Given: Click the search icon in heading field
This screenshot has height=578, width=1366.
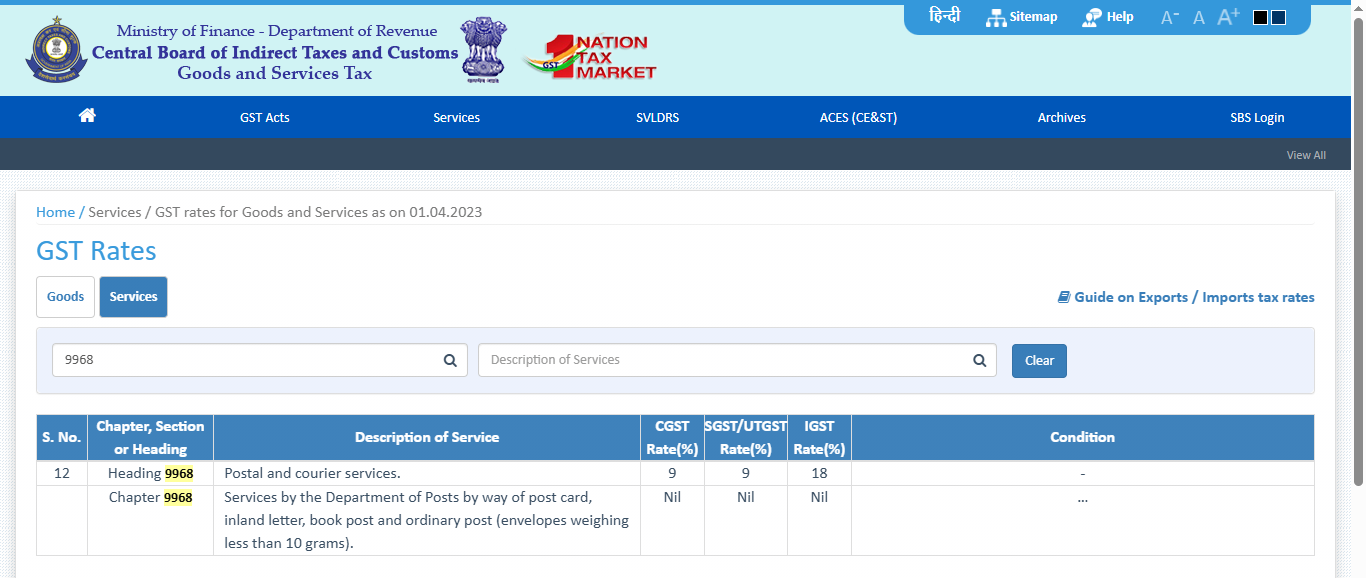Looking at the screenshot, I should [450, 360].
